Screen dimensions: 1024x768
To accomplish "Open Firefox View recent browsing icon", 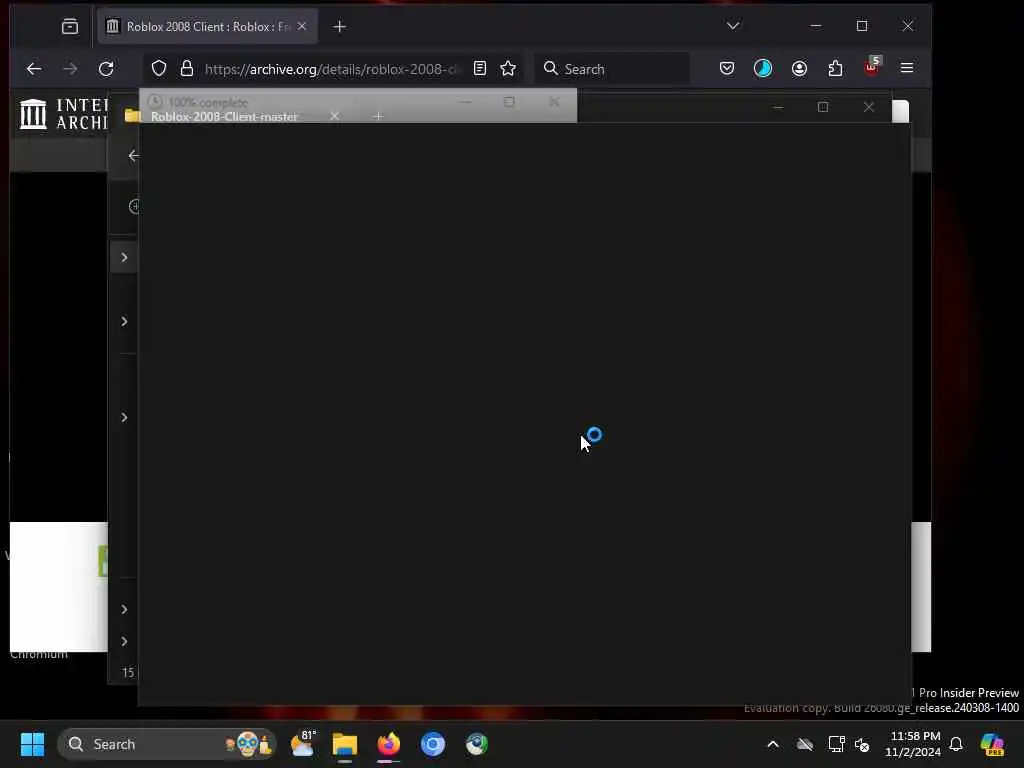I will (70, 26).
